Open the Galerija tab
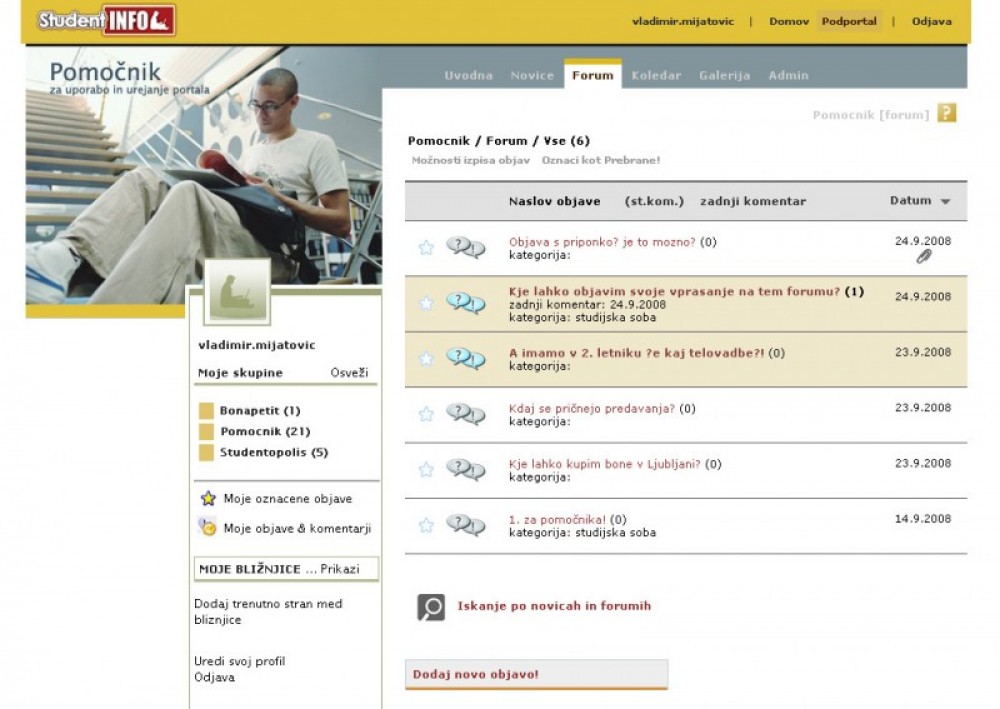The image size is (1000, 709). coord(724,75)
